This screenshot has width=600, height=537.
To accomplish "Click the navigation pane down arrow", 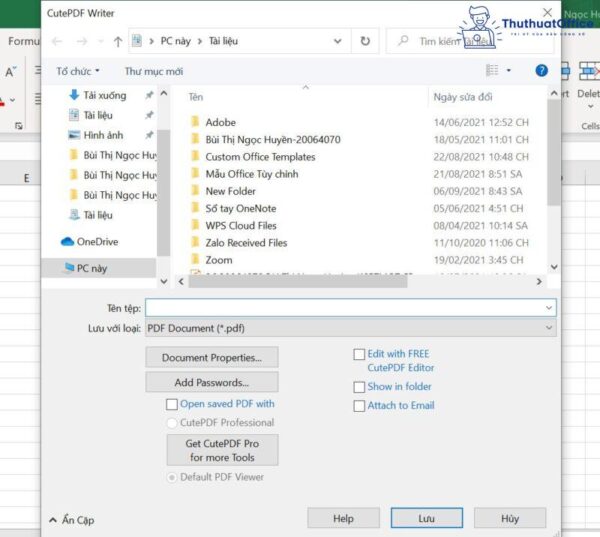I will pyautogui.click(x=164, y=282).
